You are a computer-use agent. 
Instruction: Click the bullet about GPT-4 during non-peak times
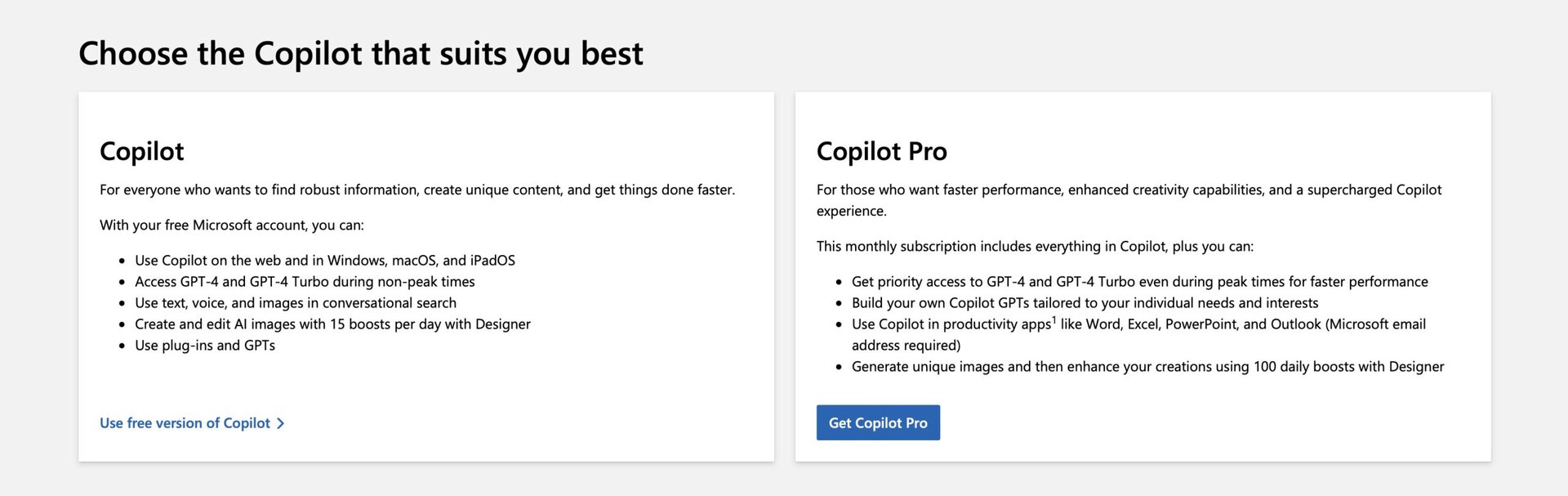pyautogui.click(x=305, y=282)
